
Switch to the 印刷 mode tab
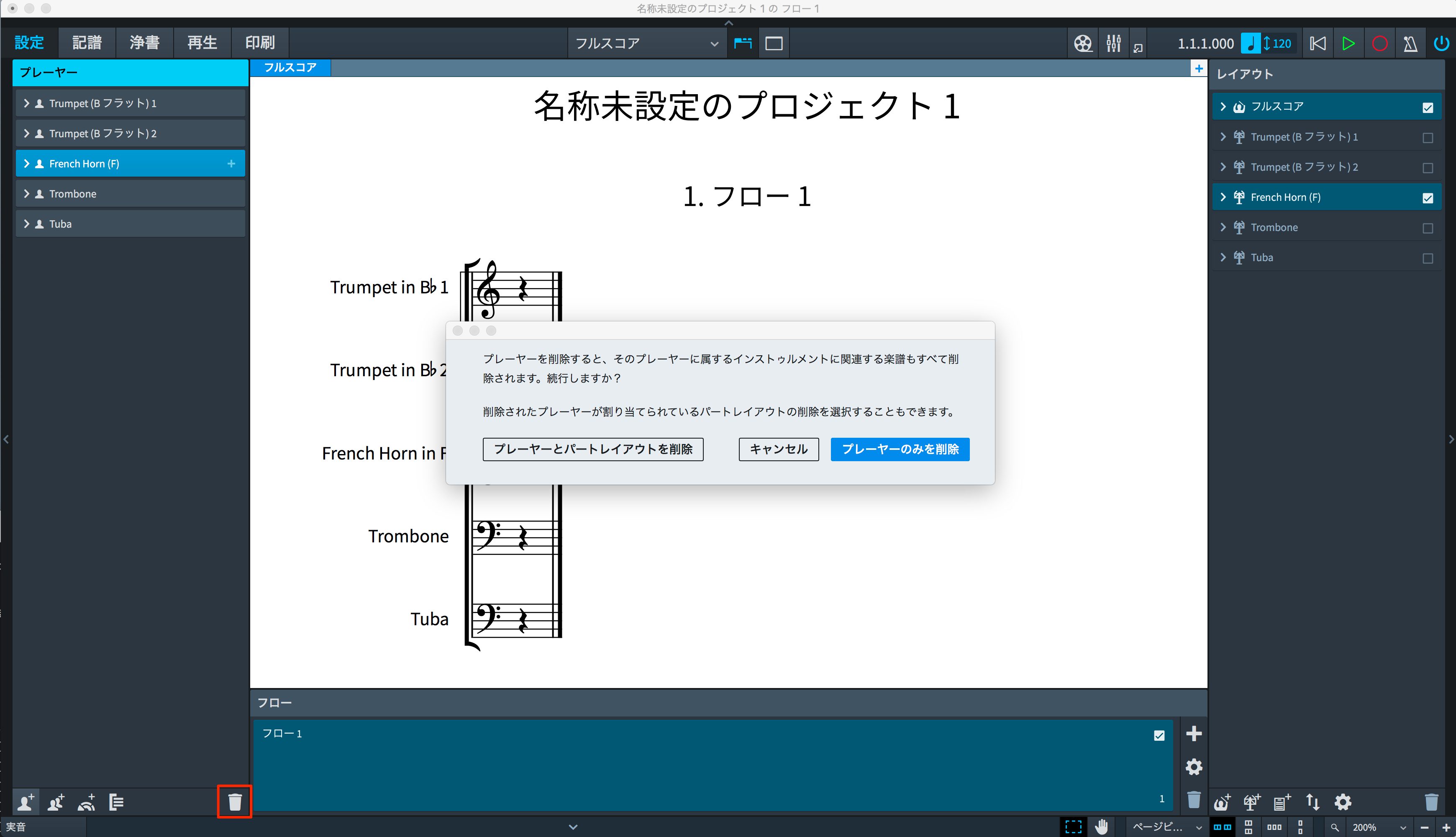260,43
